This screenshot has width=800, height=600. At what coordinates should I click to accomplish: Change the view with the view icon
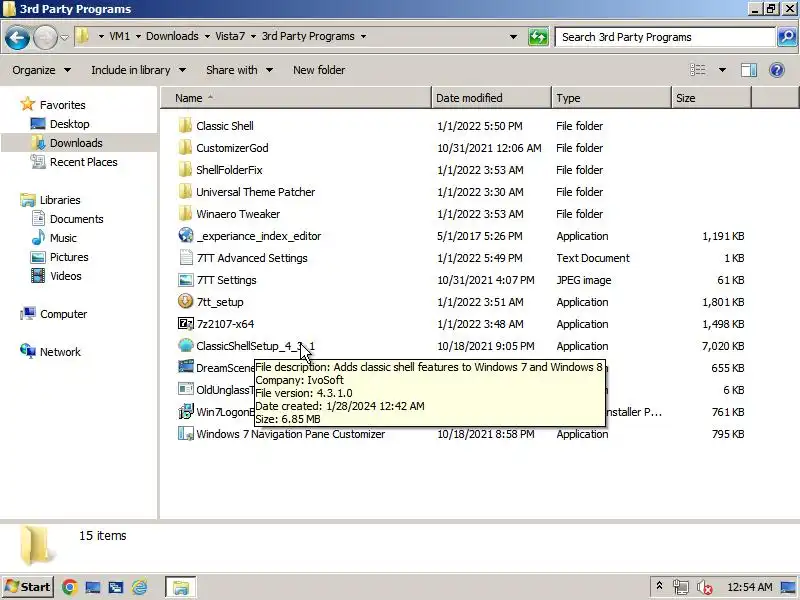[698, 70]
